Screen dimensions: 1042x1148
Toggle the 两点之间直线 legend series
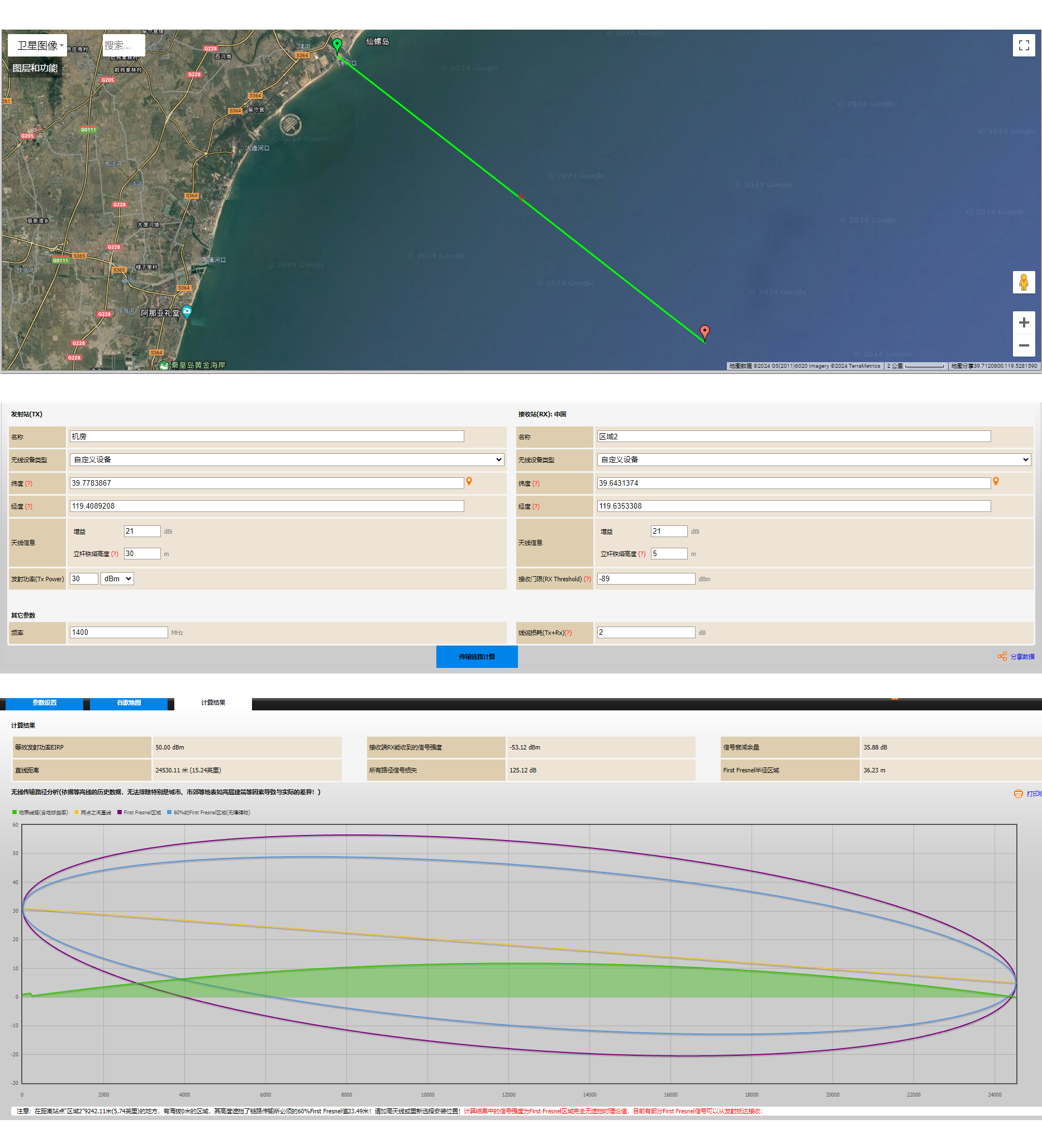pyautogui.click(x=92, y=813)
